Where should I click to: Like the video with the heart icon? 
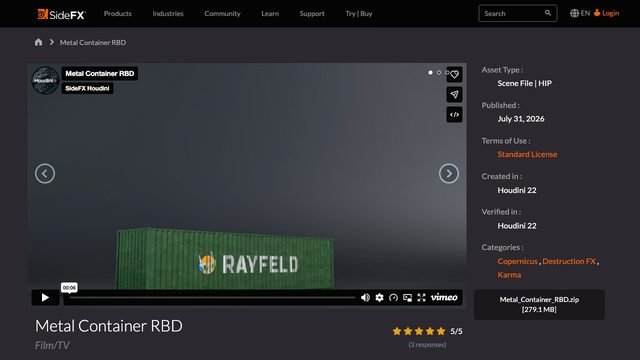454,75
